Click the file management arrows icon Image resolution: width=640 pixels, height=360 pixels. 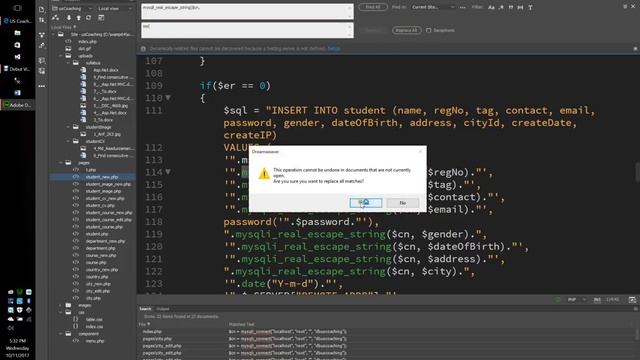coord(42,20)
